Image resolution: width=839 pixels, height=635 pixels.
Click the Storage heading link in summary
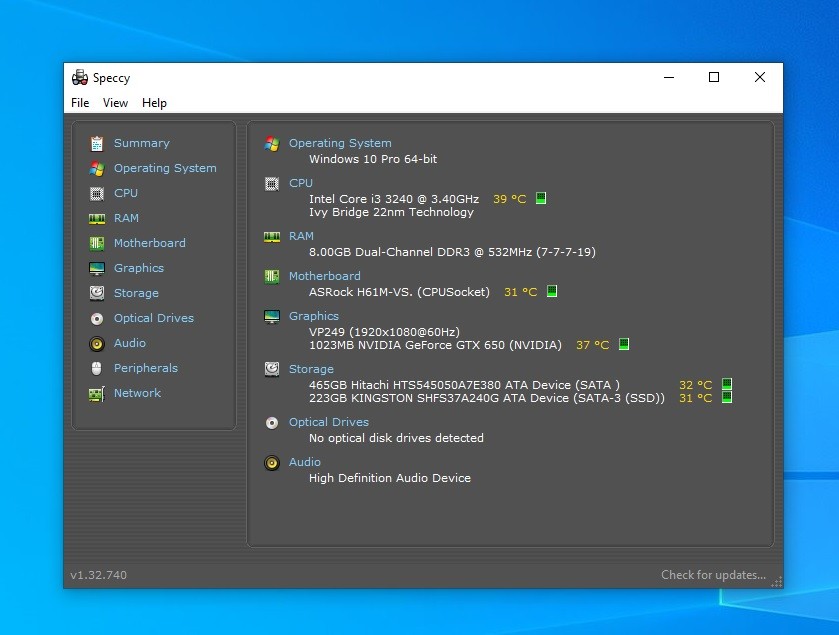click(x=311, y=370)
